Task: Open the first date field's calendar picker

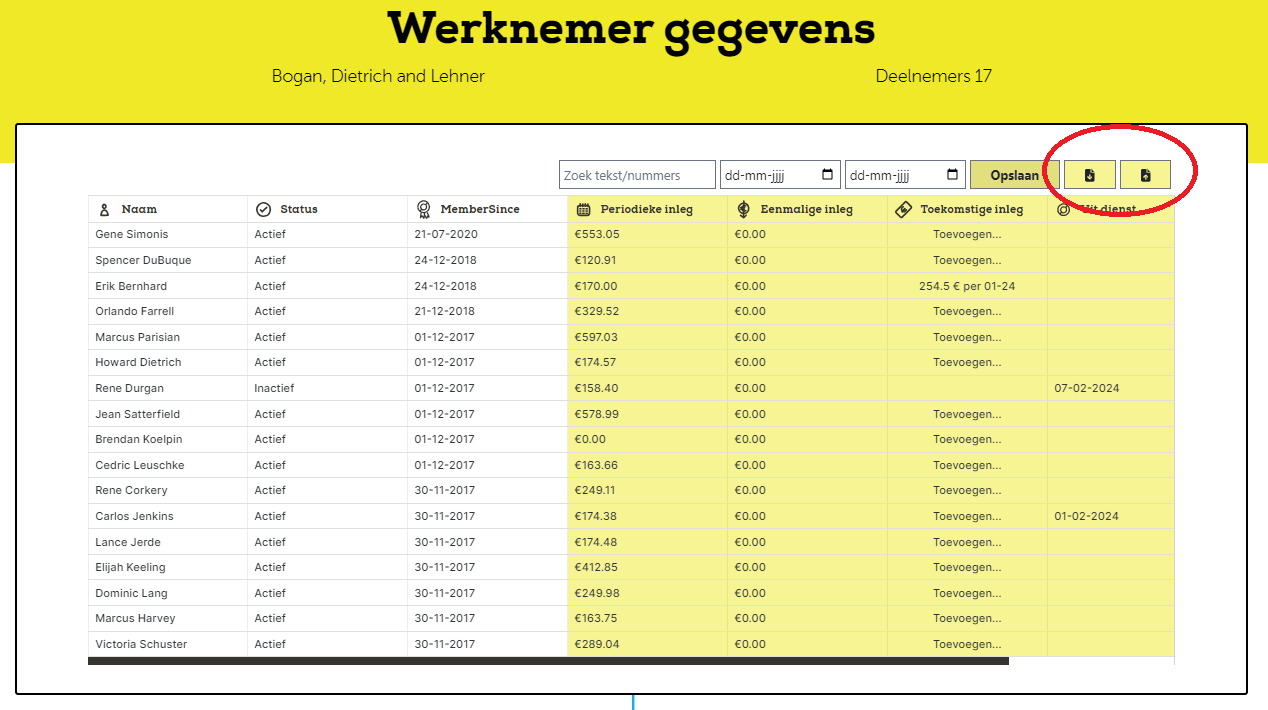Action: point(827,175)
